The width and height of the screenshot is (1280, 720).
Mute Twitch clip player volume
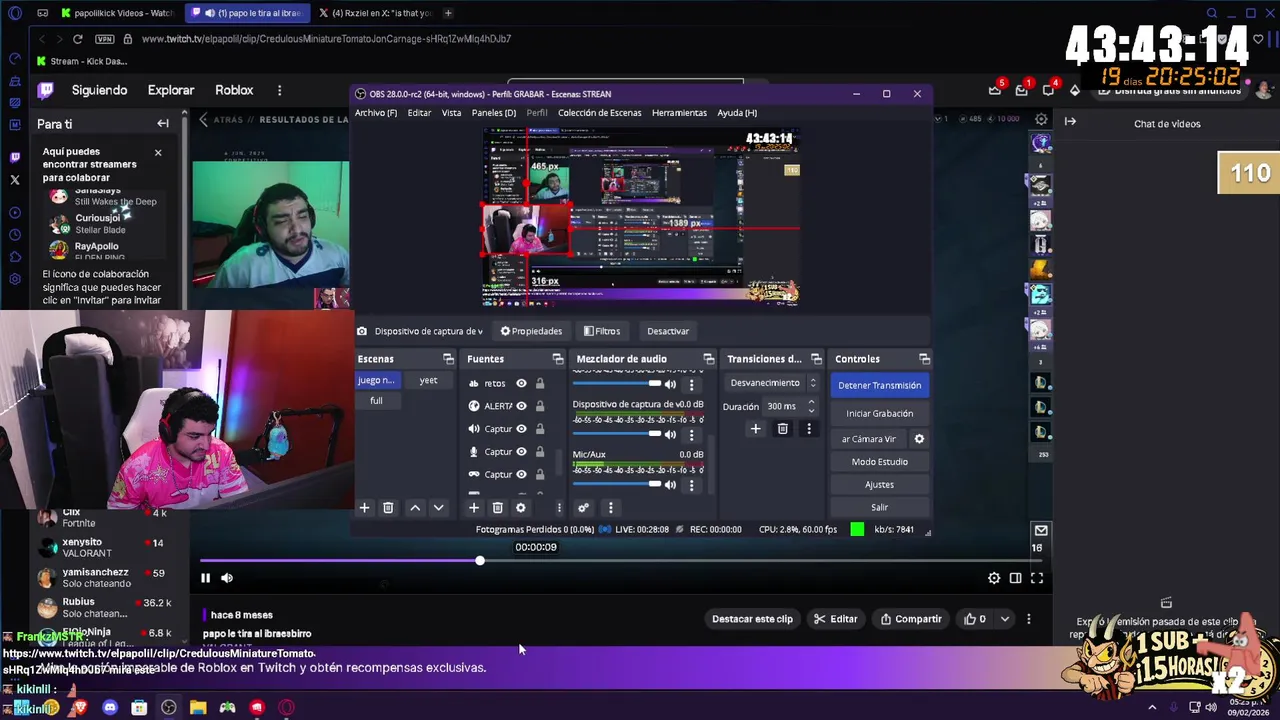227,578
